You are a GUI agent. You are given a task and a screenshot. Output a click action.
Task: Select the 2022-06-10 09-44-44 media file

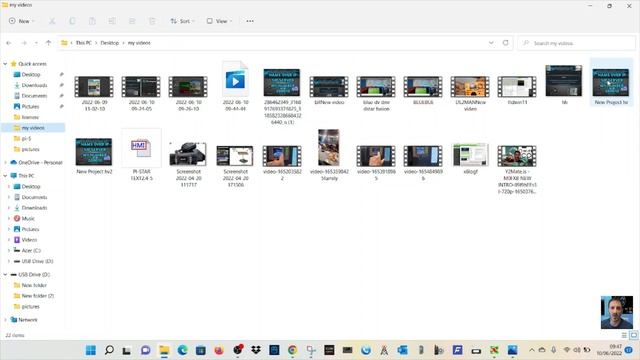point(235,86)
